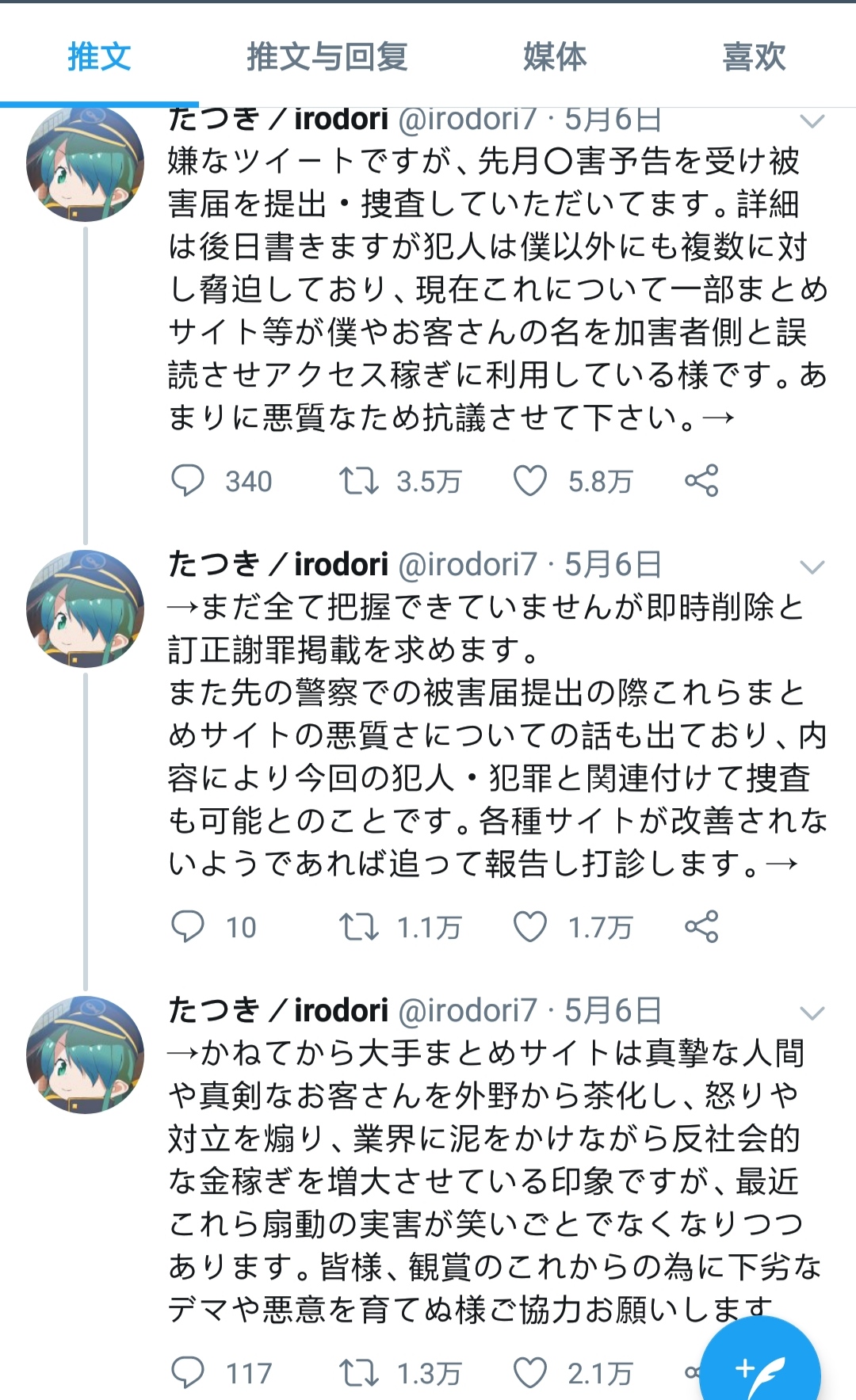This screenshot has width=856, height=1400.
Task: Like the tweet with 1.7万 likes
Action: pyautogui.click(x=530, y=927)
